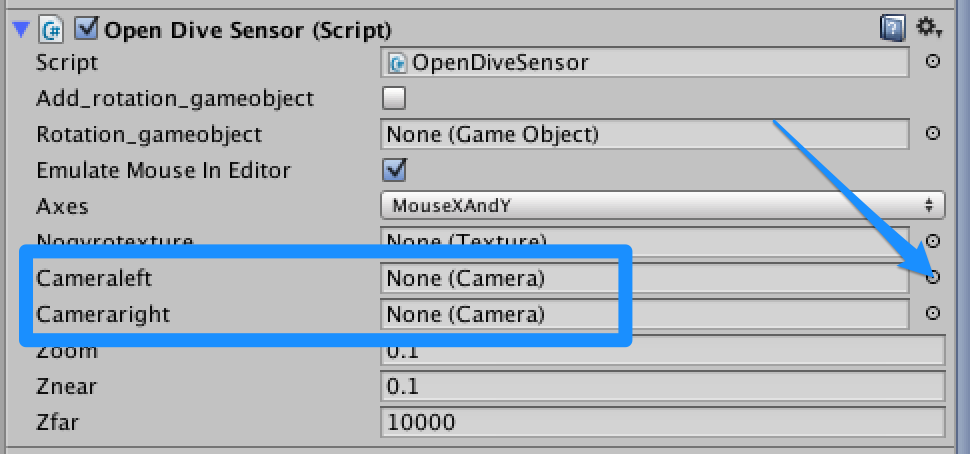The width and height of the screenshot is (970, 454).
Task: Click the object picker for Script field
Action: pyautogui.click(x=932, y=61)
